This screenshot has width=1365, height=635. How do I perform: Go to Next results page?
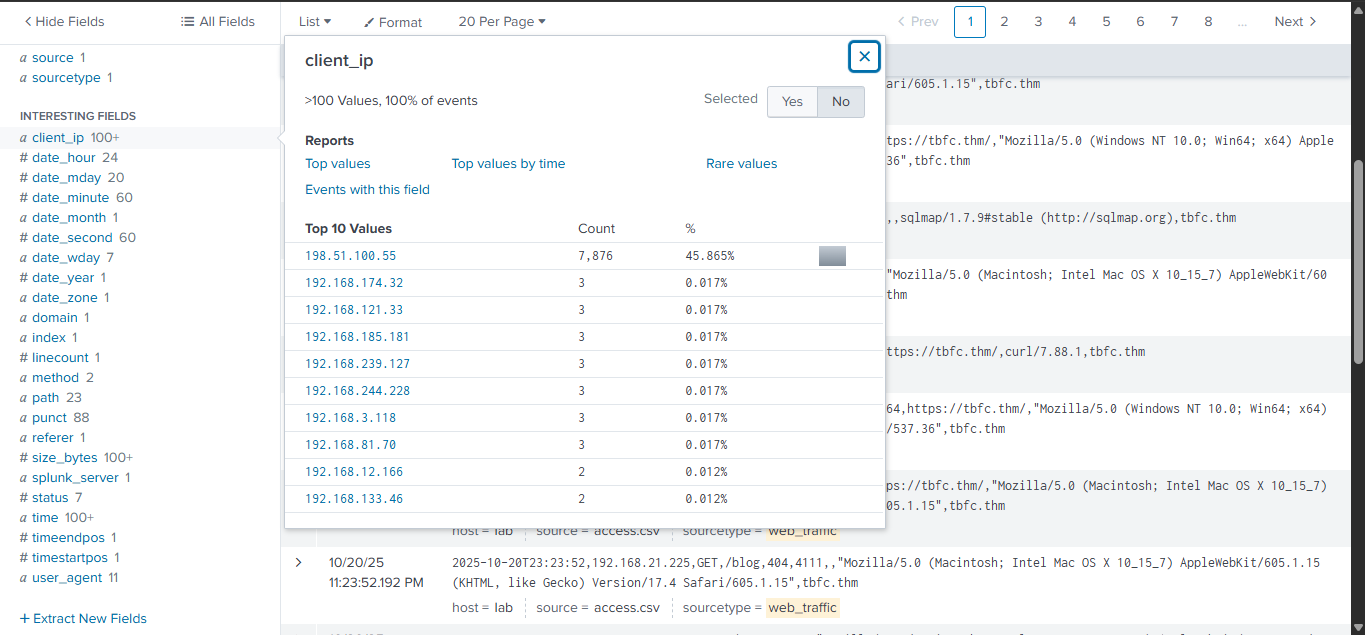point(1295,21)
